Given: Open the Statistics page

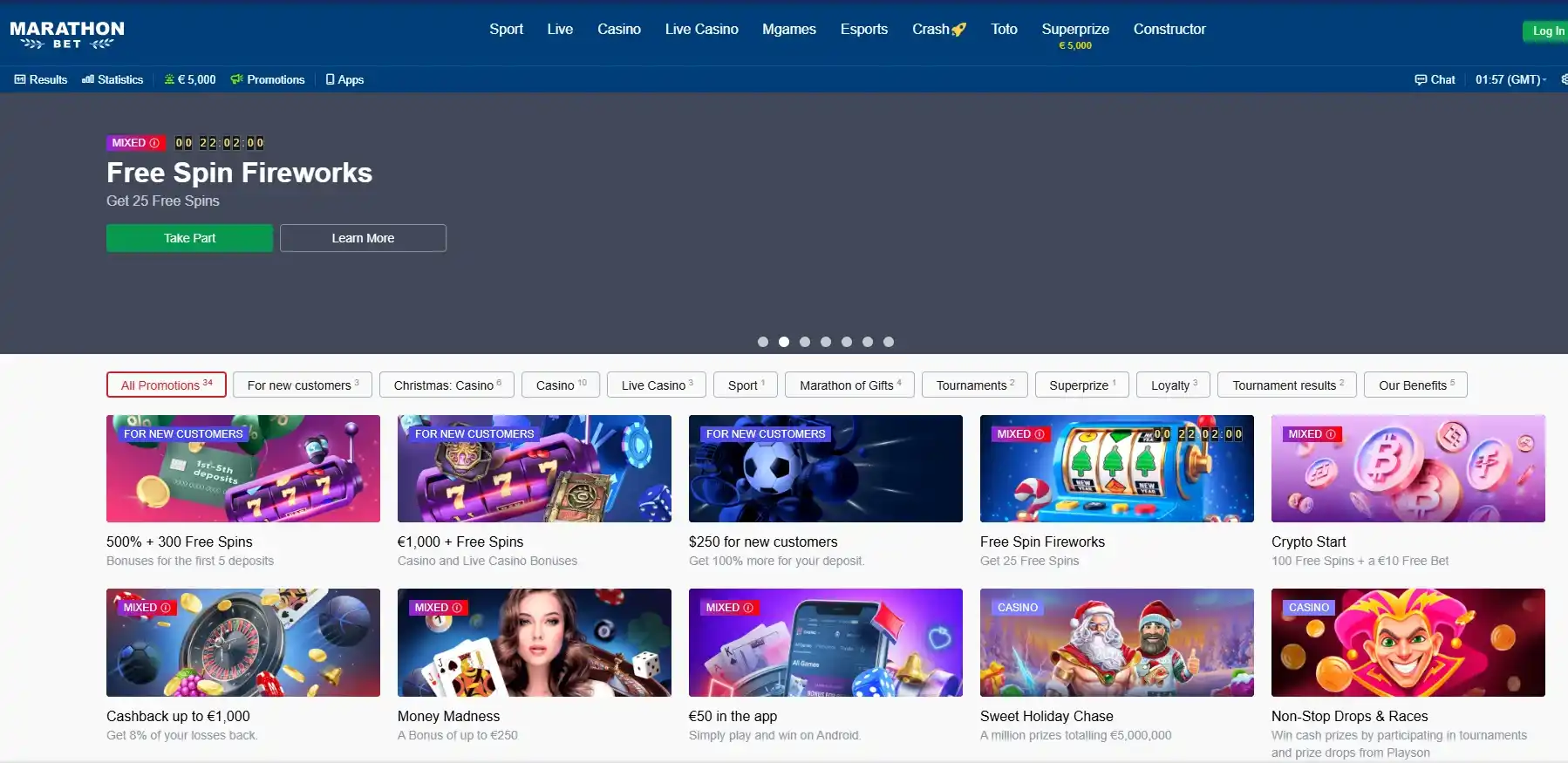Looking at the screenshot, I should pyautogui.click(x=112, y=79).
